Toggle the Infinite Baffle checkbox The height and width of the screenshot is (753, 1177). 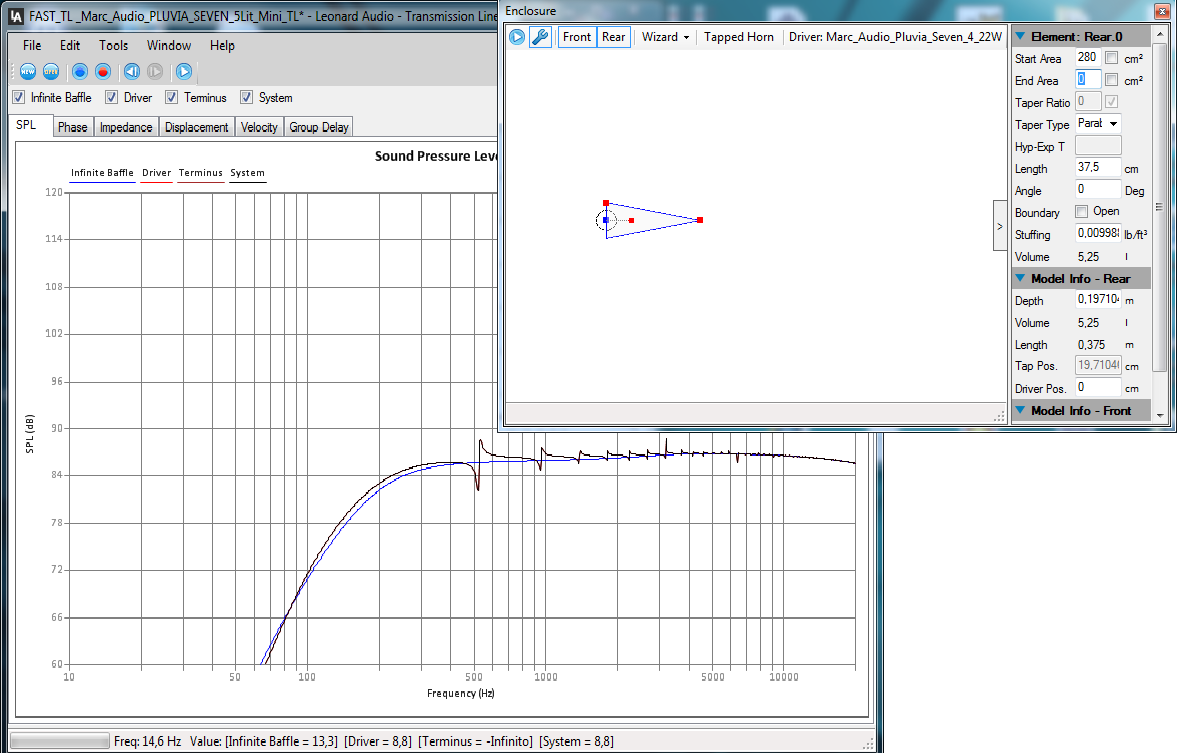tap(19, 97)
